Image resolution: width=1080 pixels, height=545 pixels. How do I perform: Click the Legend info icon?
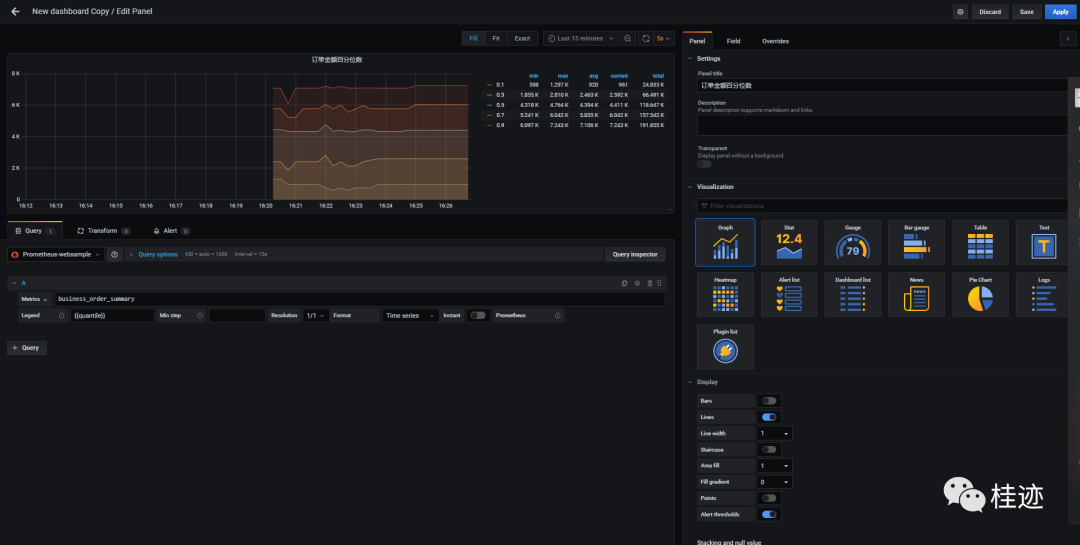61,316
